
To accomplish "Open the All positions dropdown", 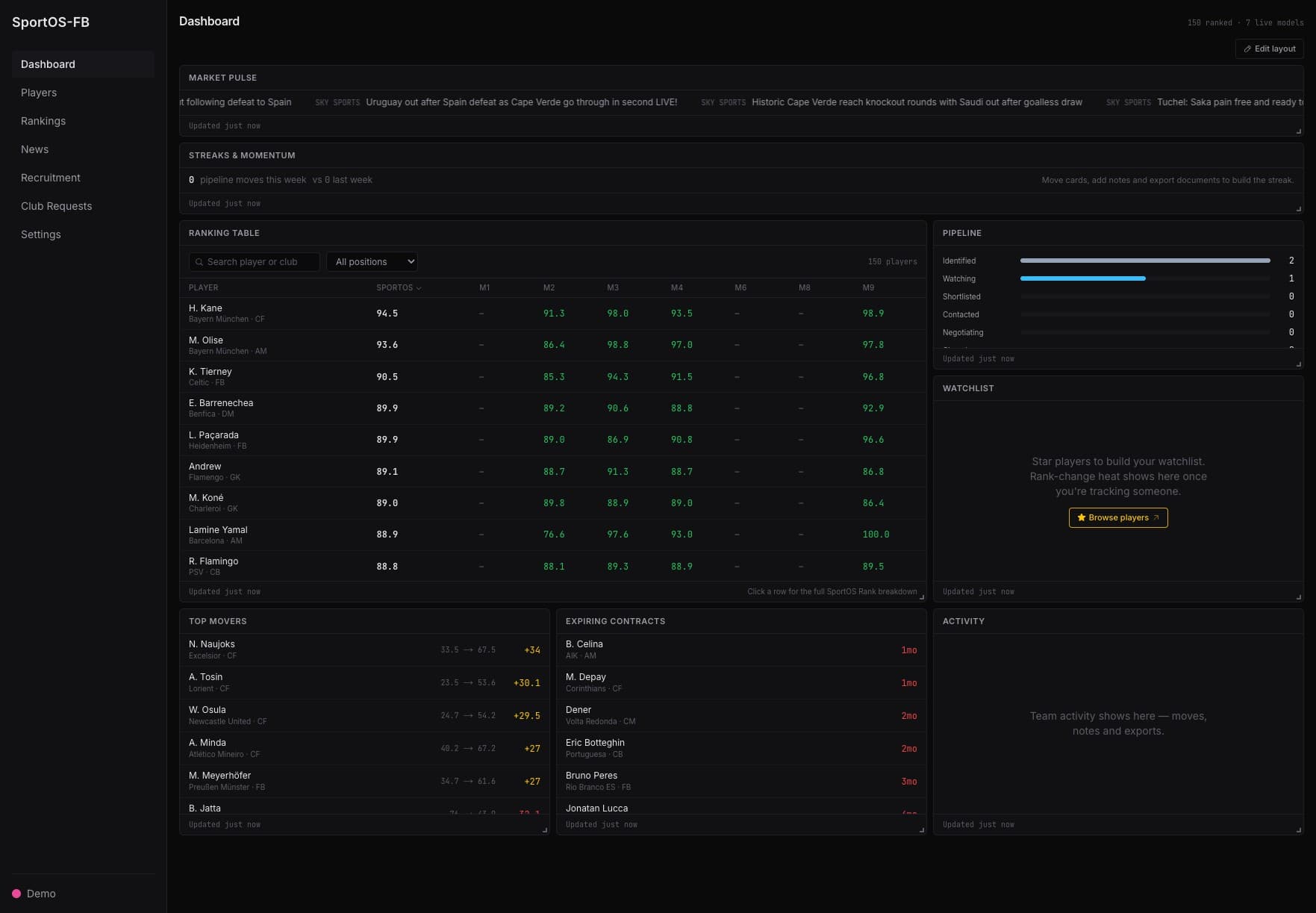I will click(372, 262).
